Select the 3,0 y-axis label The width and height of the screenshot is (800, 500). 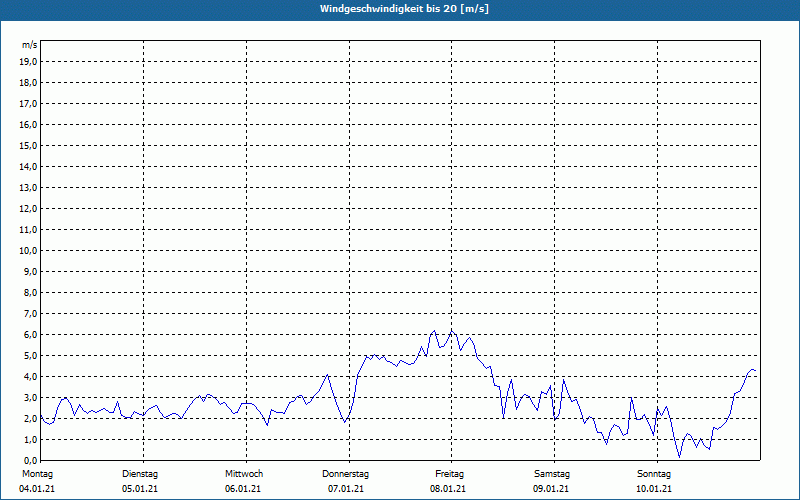click(x=30, y=397)
